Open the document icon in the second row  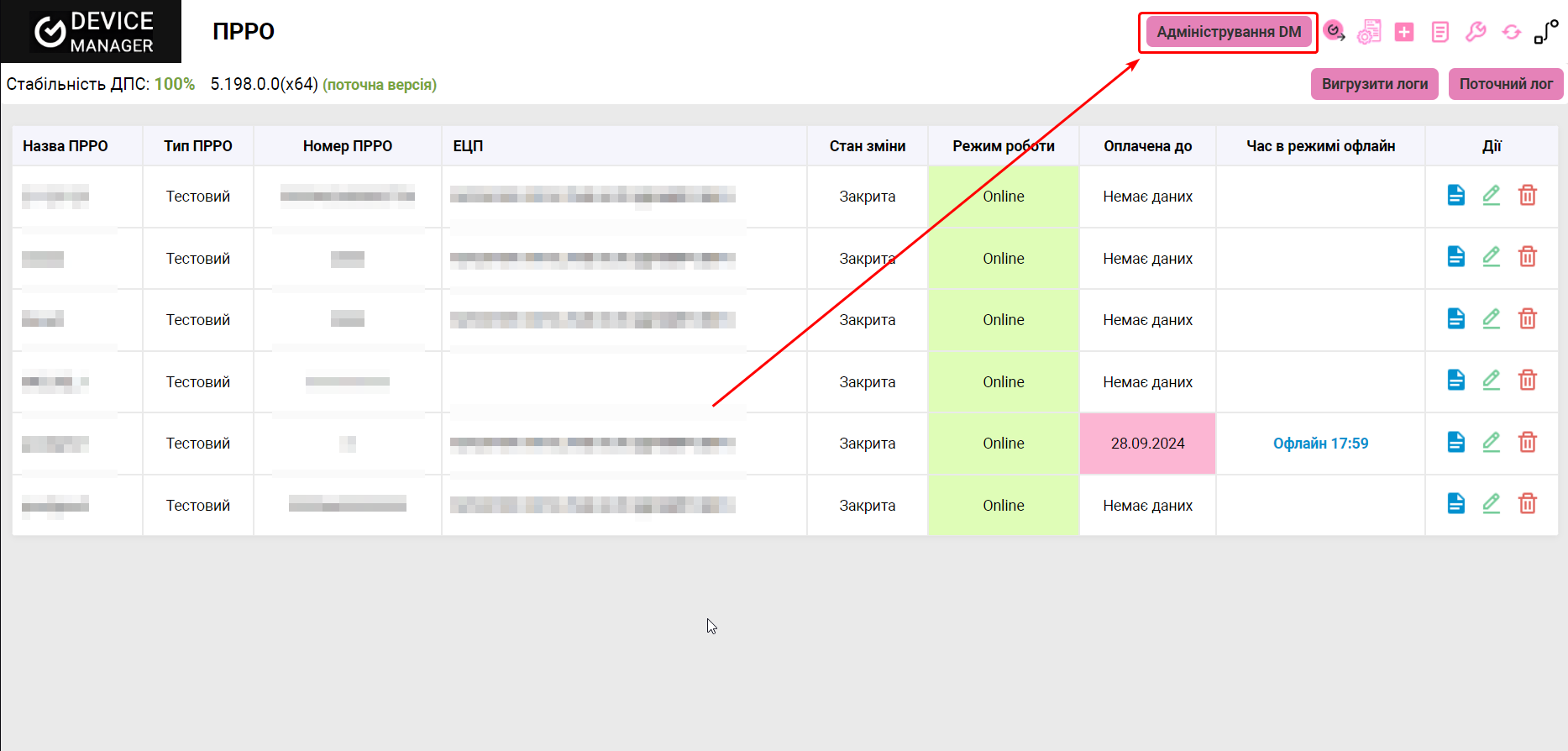pos(1456,257)
